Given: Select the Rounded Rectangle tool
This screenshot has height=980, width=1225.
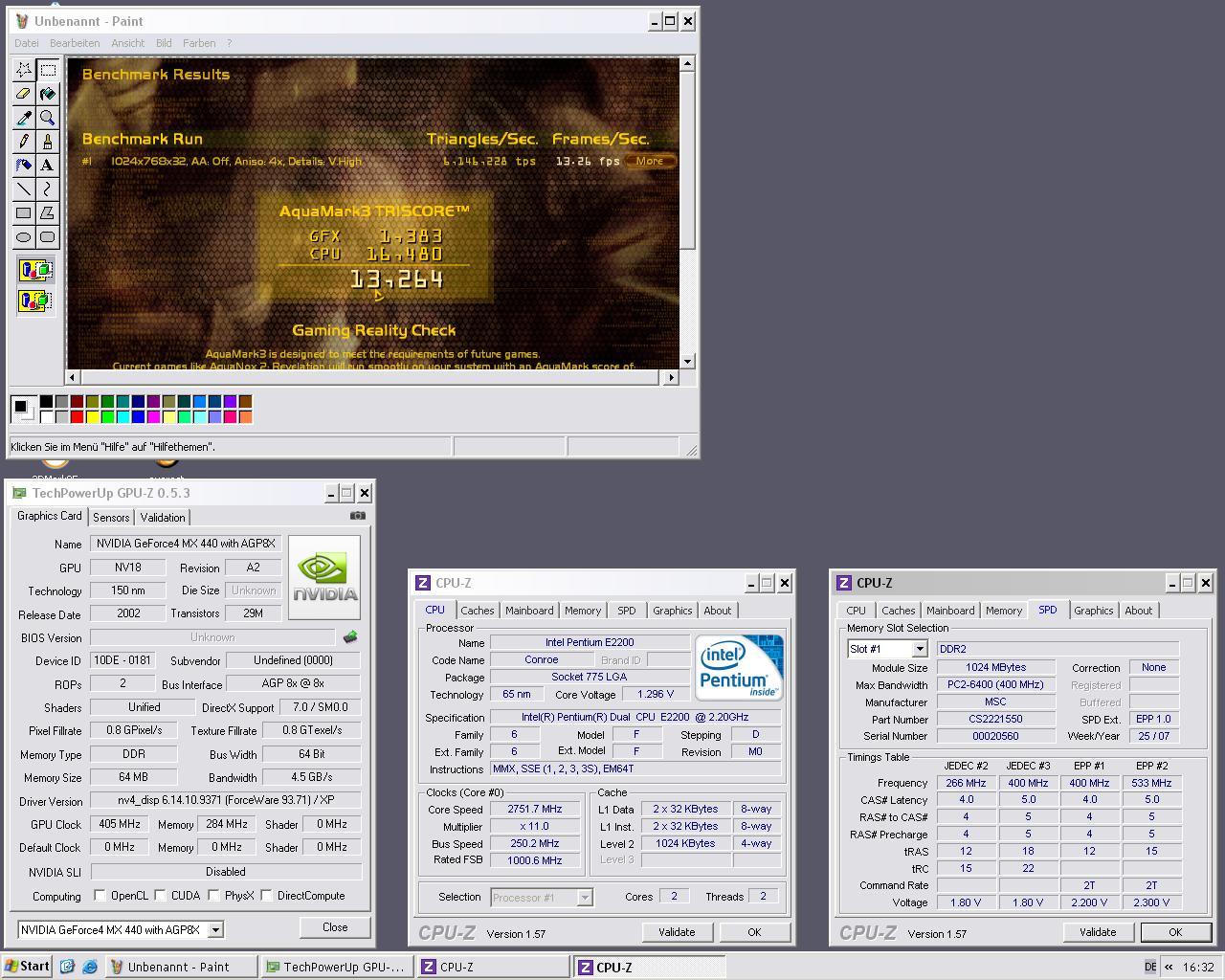Looking at the screenshot, I should tap(47, 237).
